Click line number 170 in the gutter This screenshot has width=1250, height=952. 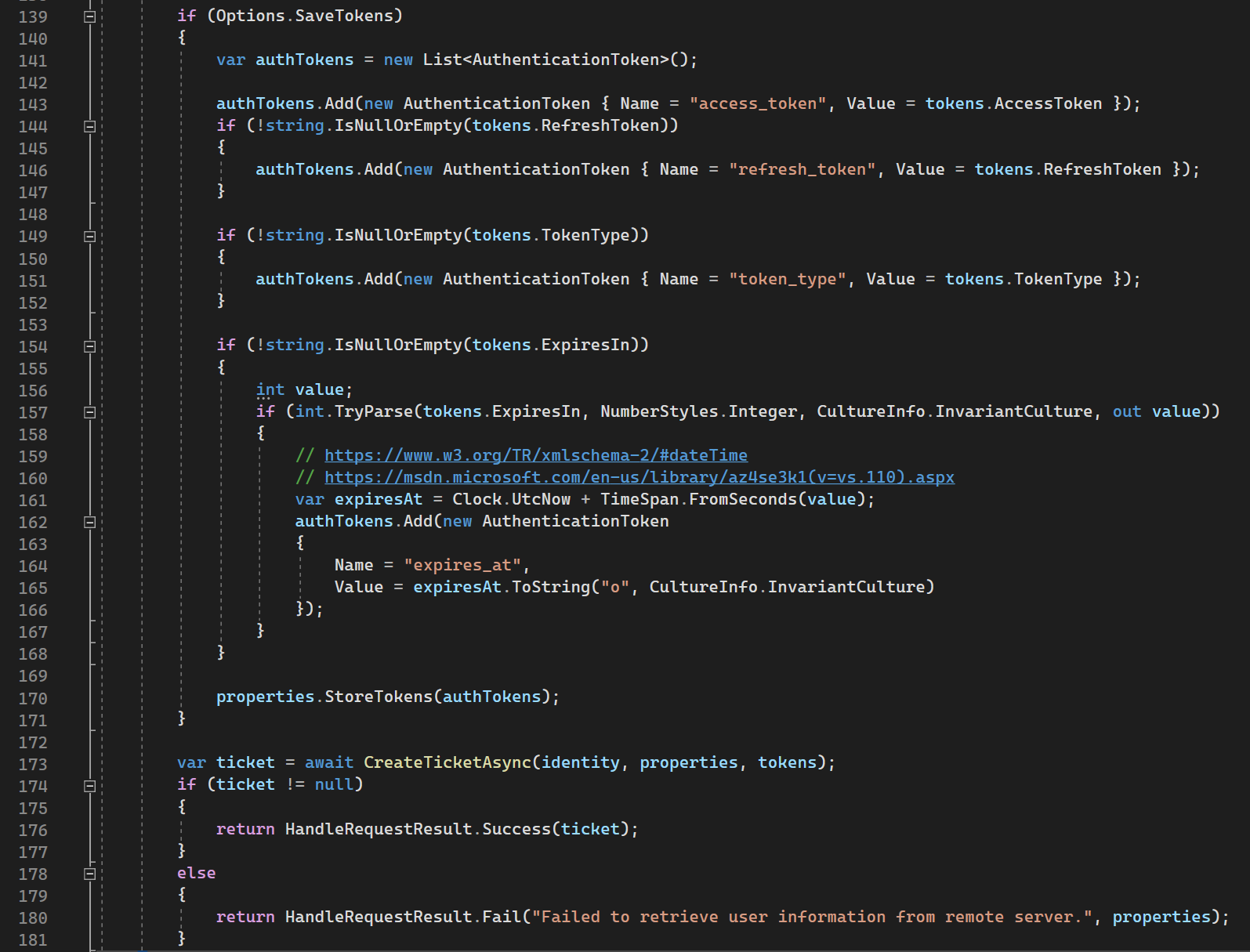(33, 698)
